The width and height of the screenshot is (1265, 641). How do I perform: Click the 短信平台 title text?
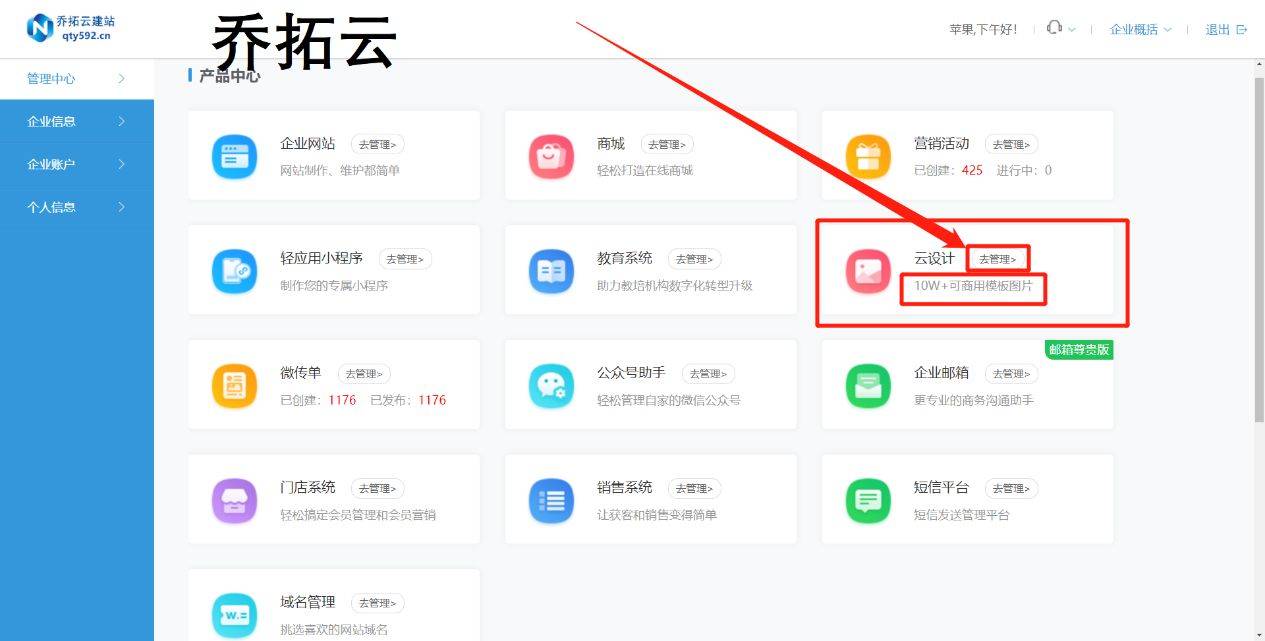(941, 488)
